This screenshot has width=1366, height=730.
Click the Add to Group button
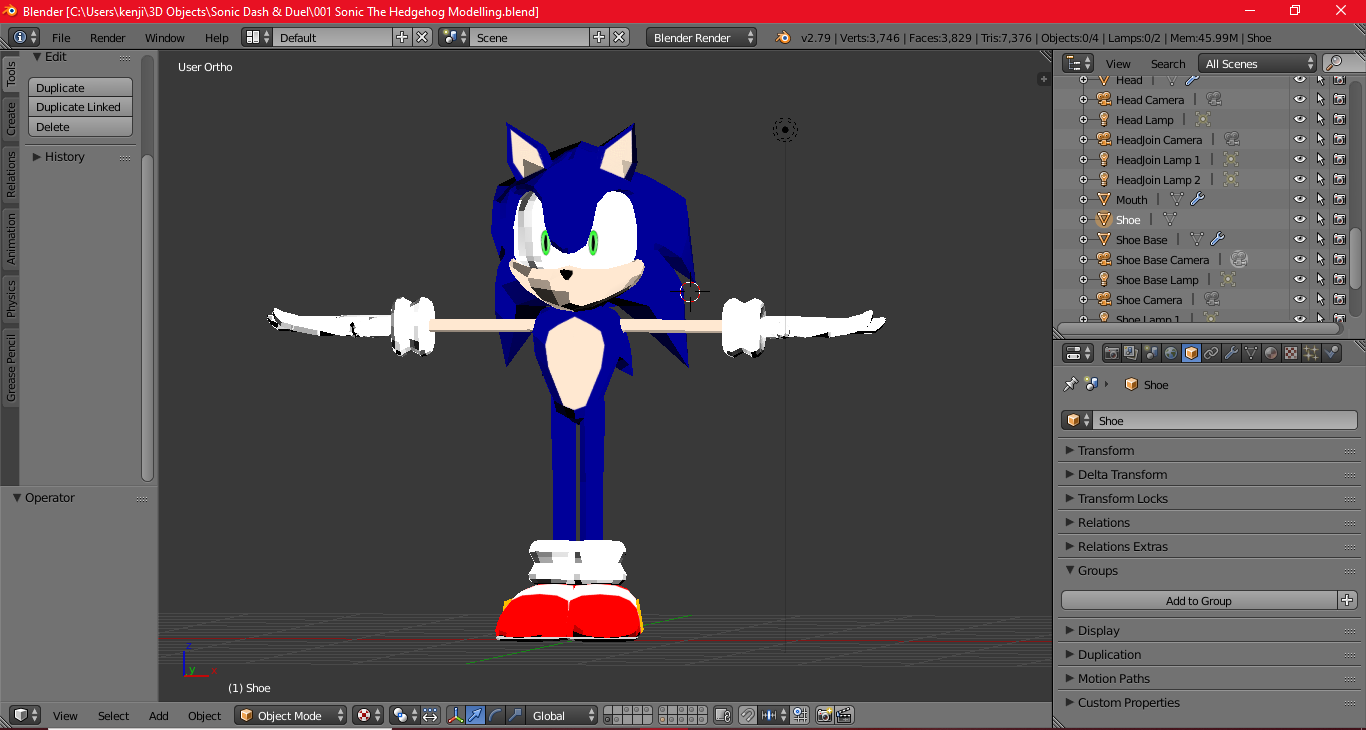[x=1199, y=600]
